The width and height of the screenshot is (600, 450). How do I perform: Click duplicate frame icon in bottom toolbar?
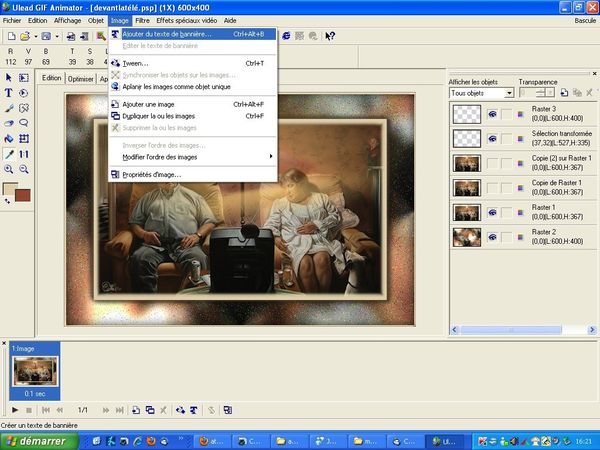click(x=150, y=410)
